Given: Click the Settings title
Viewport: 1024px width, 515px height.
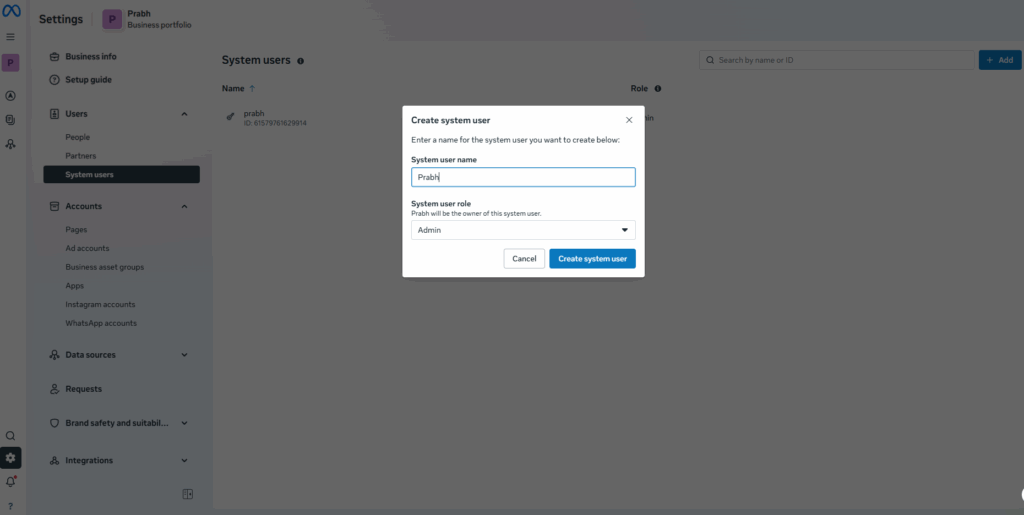Looking at the screenshot, I should [61, 19].
